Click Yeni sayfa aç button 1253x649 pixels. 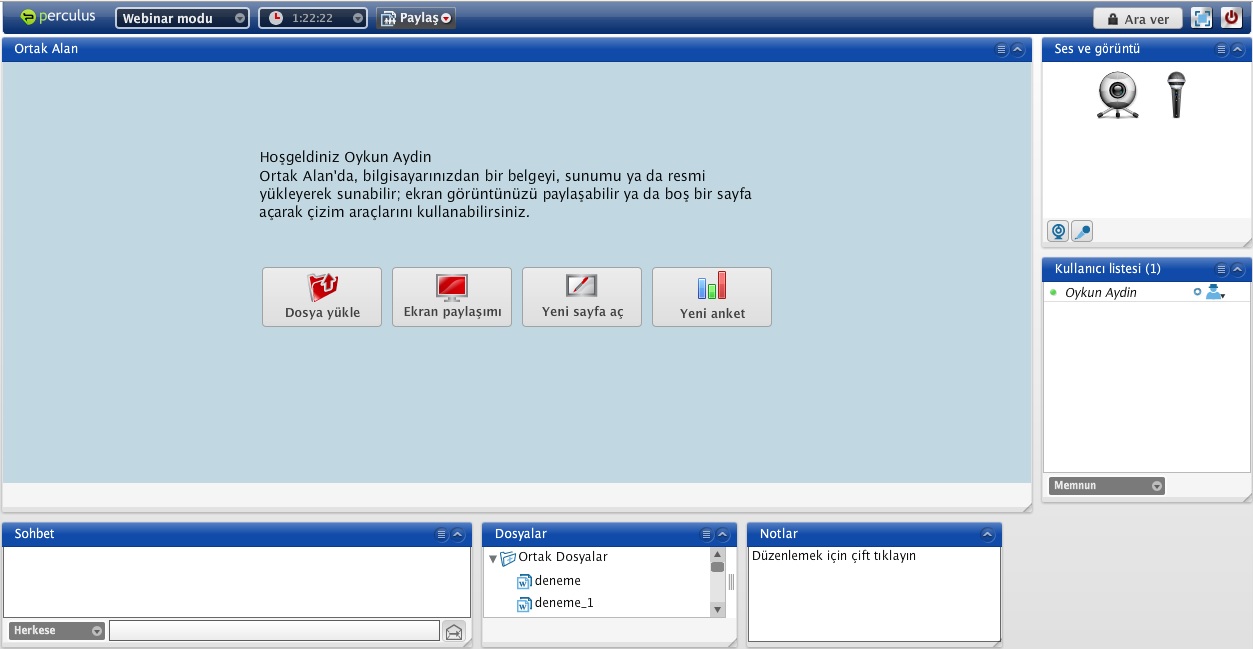582,297
